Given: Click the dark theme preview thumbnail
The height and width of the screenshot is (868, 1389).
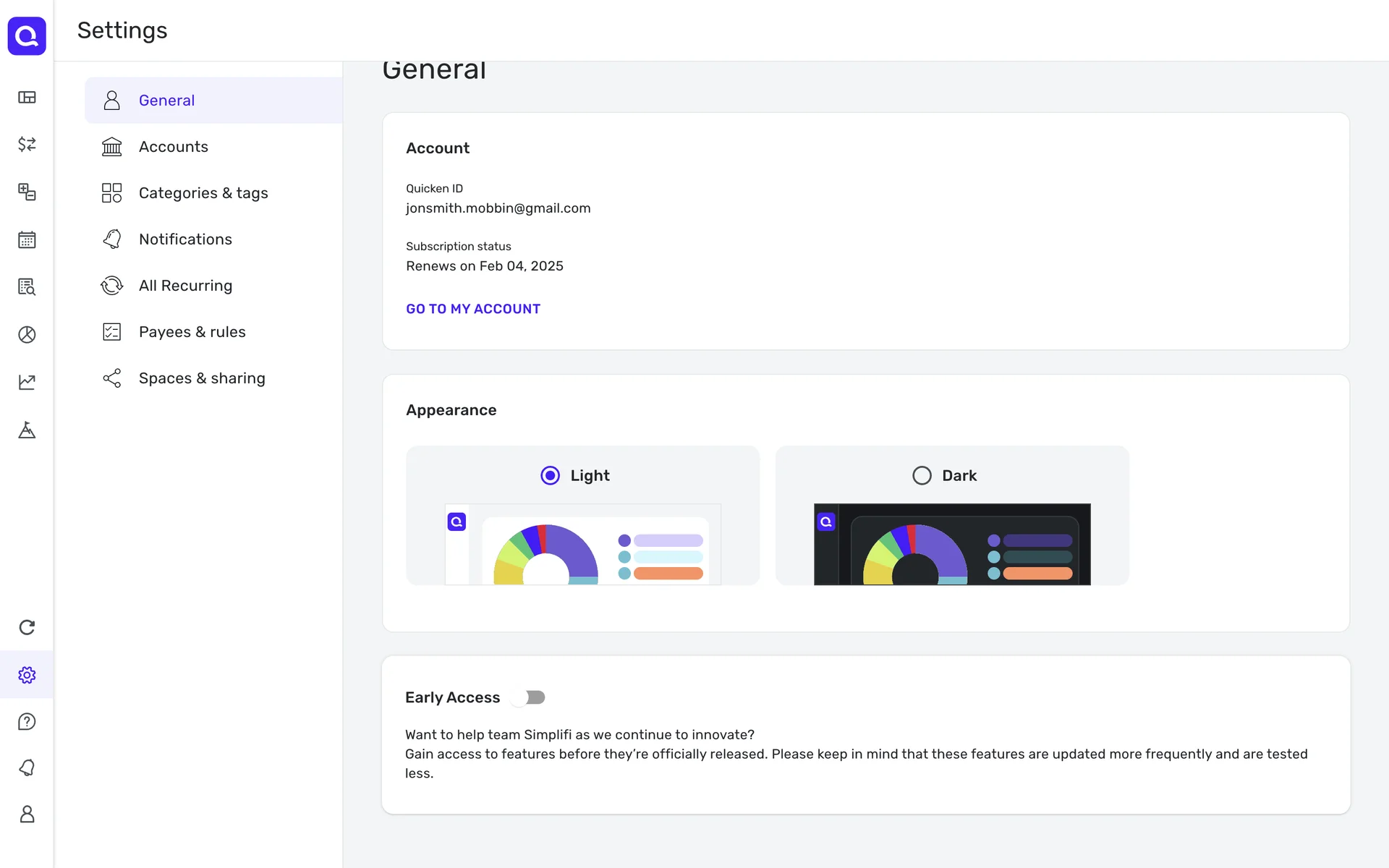Looking at the screenshot, I should point(951,544).
